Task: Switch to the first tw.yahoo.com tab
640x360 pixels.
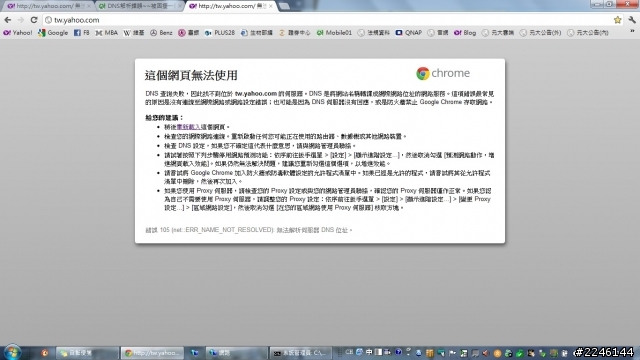Action: pos(47,6)
